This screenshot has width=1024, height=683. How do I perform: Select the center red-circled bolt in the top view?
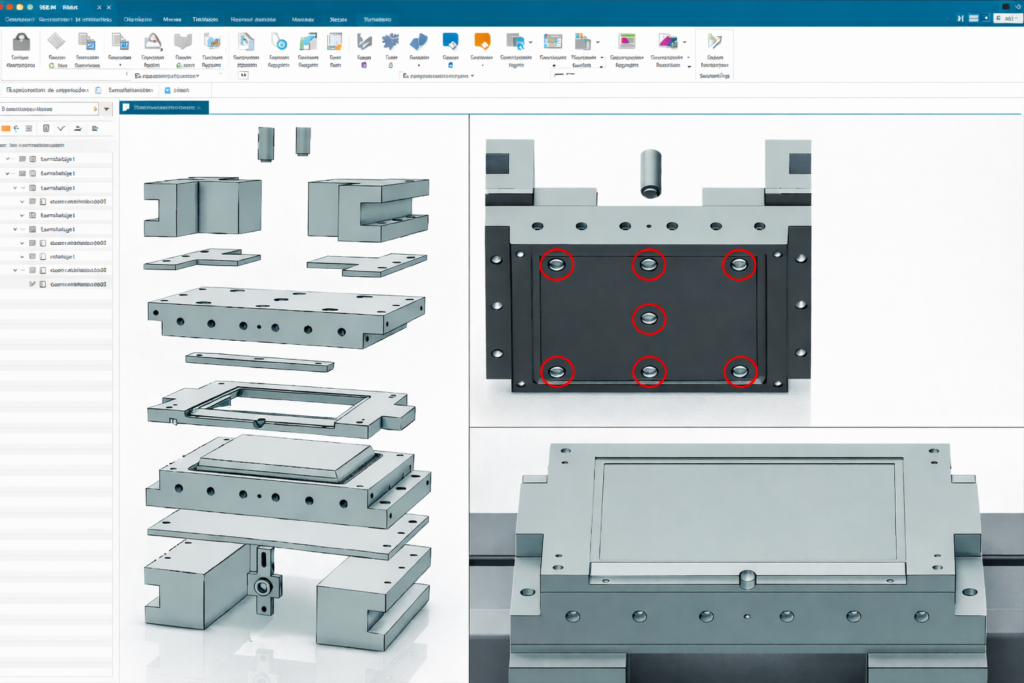click(x=649, y=318)
